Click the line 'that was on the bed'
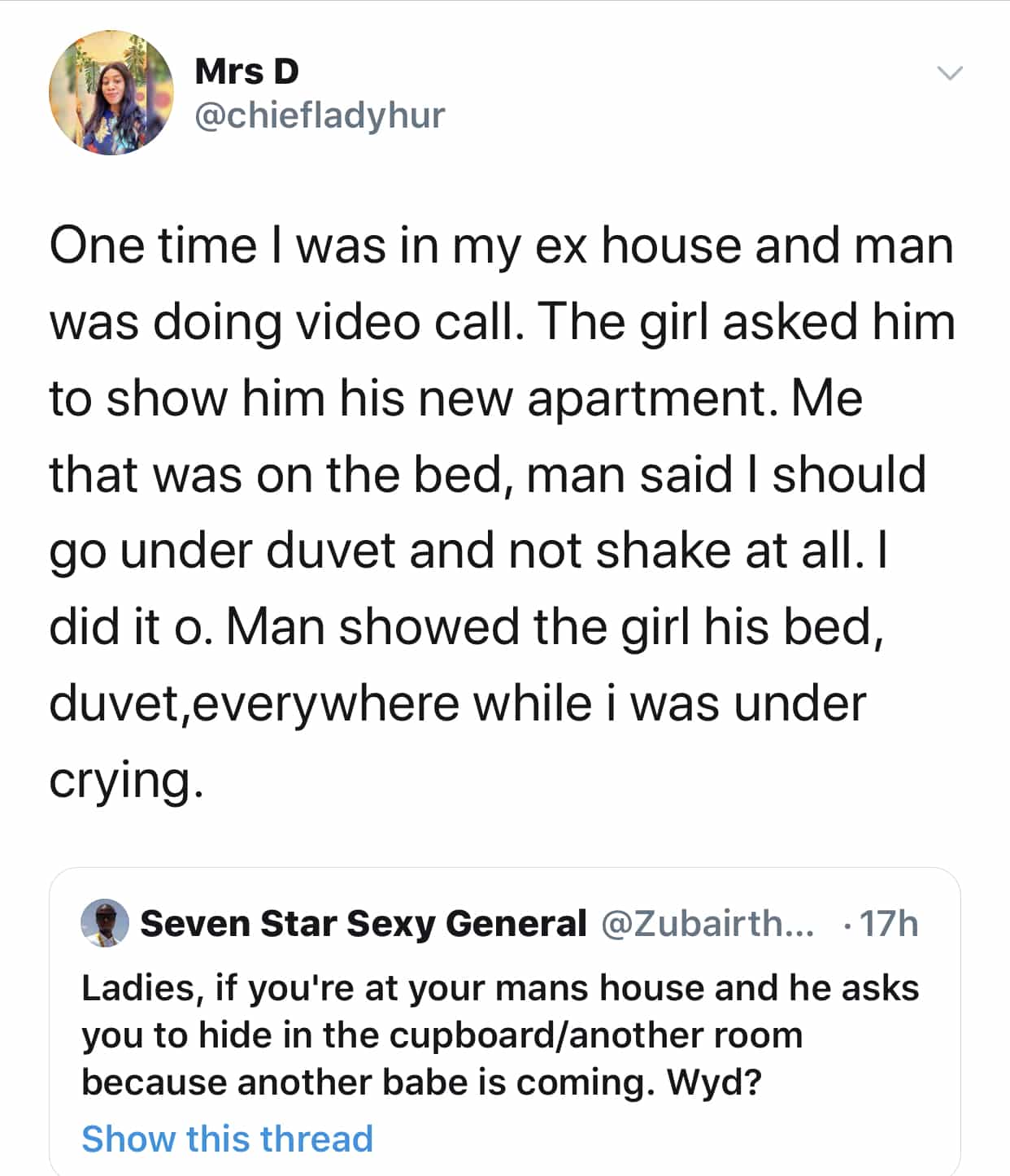Image resolution: width=1010 pixels, height=1176 pixels. [488, 474]
